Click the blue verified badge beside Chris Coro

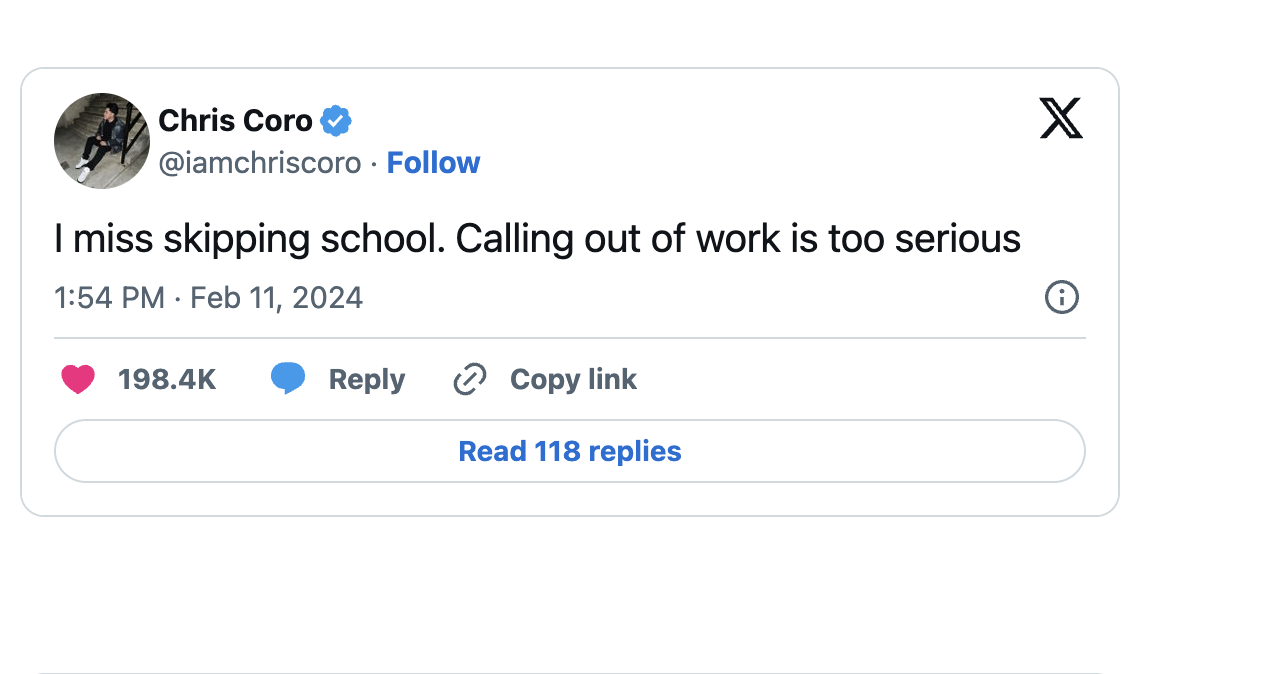(x=336, y=121)
